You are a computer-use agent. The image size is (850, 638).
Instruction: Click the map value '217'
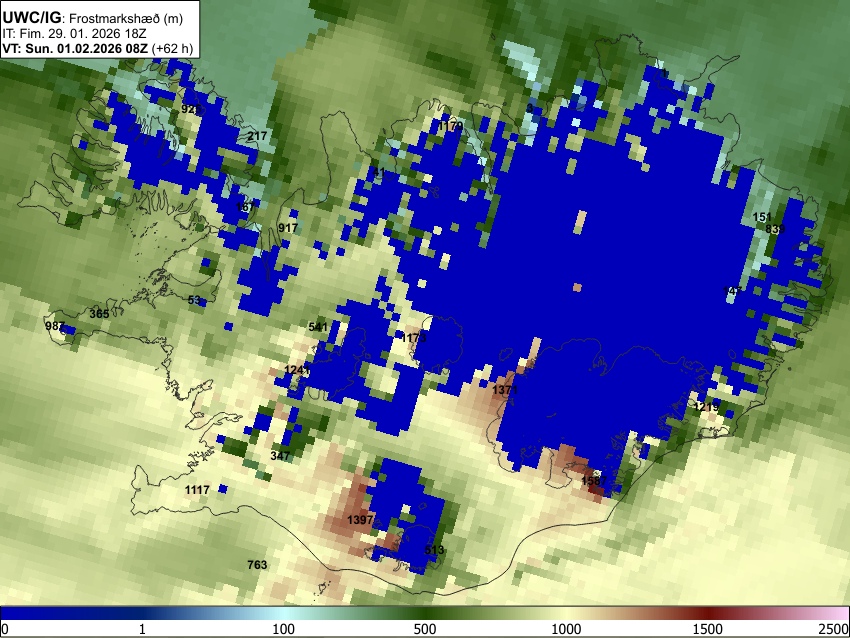[257, 136]
